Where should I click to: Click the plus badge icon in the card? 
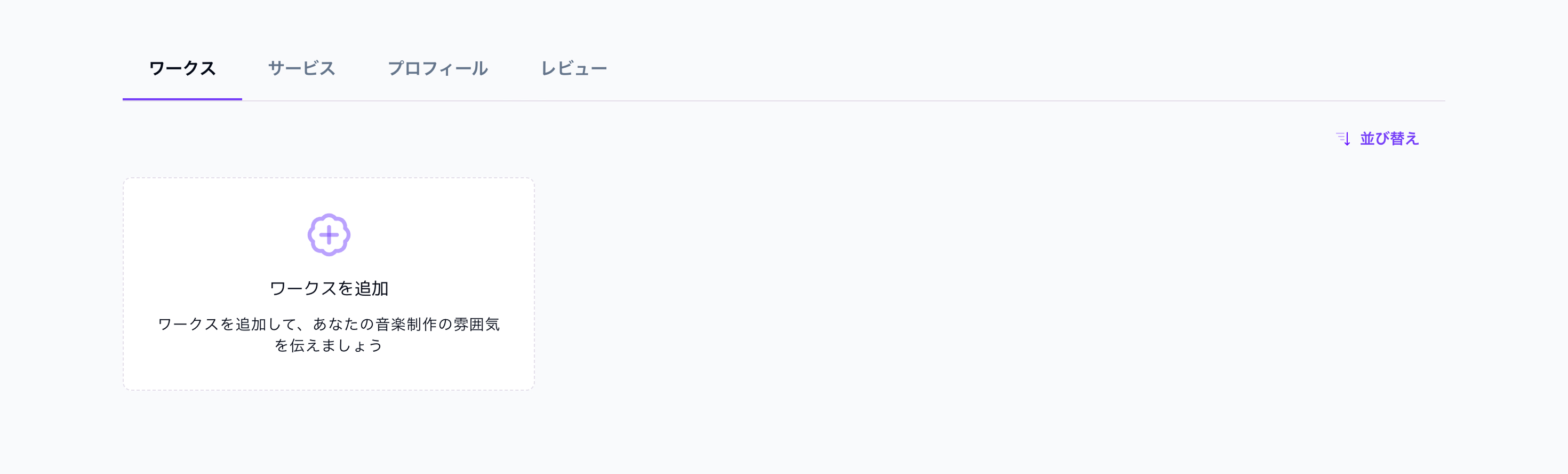[x=329, y=234]
